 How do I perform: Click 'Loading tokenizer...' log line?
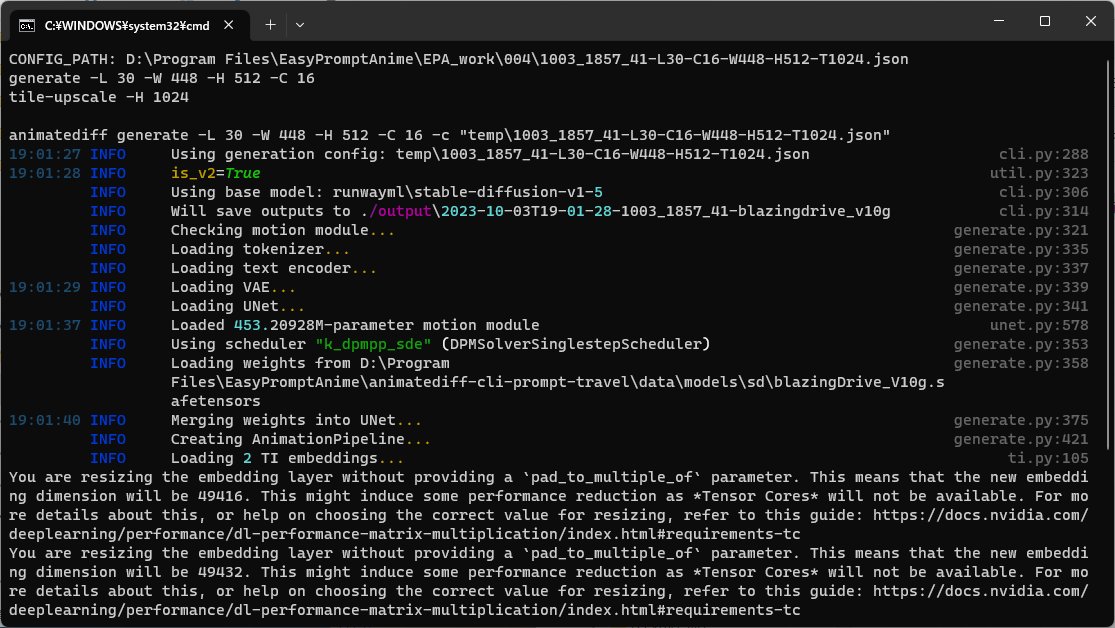260,250
